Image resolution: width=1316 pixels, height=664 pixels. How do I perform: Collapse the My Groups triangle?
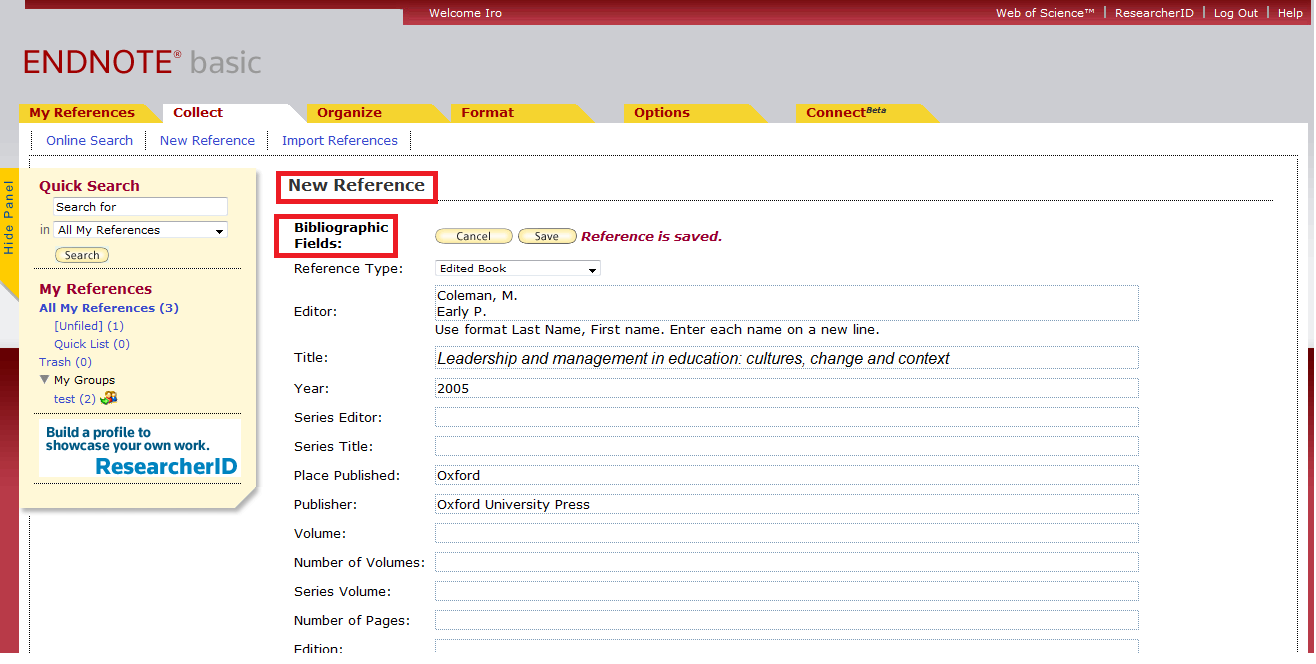pyautogui.click(x=45, y=380)
